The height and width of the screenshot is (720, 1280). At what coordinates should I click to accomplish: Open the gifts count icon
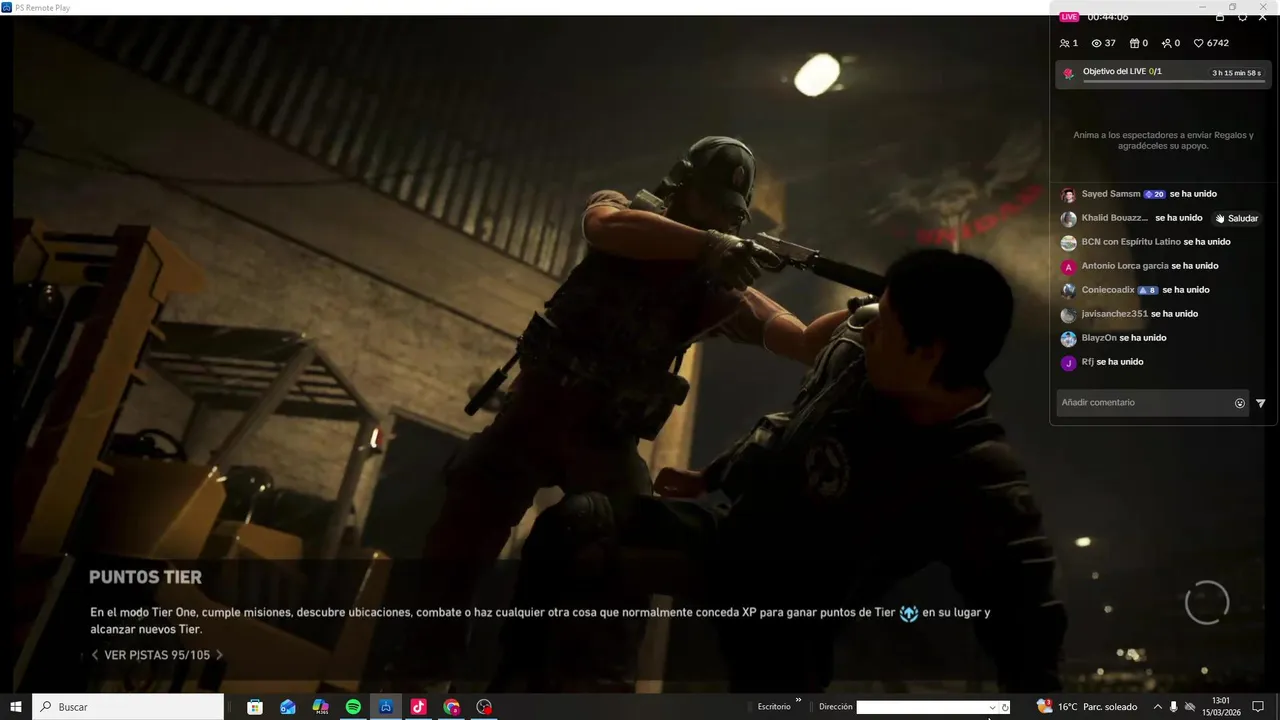click(1134, 43)
